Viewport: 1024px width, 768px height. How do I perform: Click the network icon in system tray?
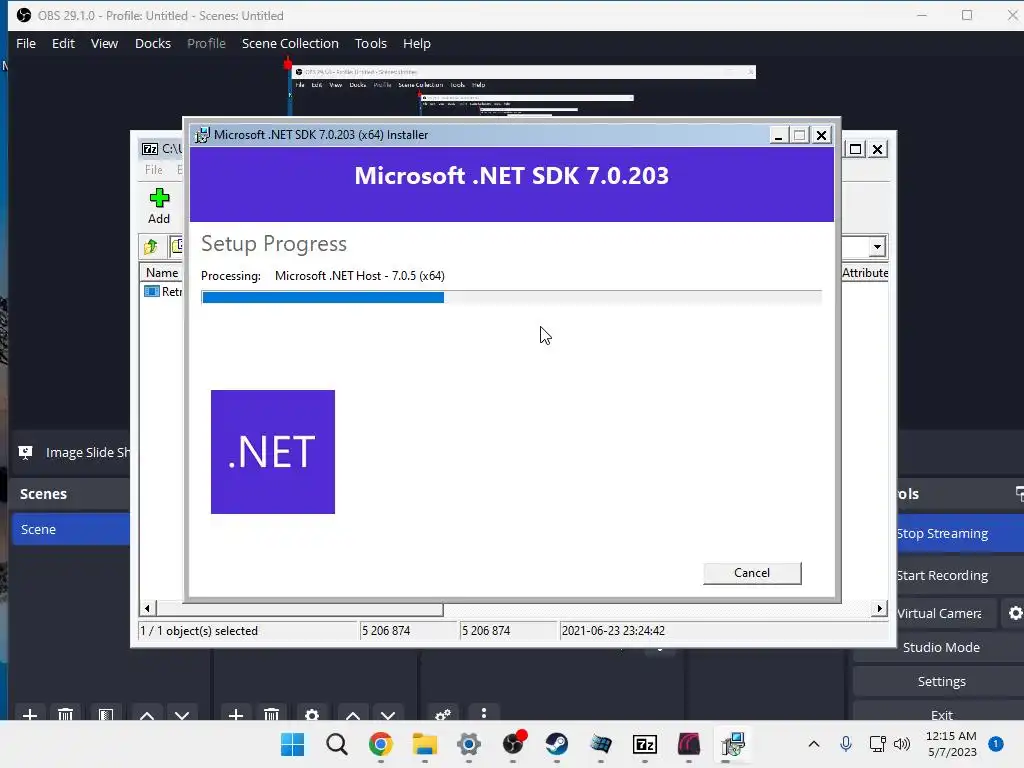(877, 744)
